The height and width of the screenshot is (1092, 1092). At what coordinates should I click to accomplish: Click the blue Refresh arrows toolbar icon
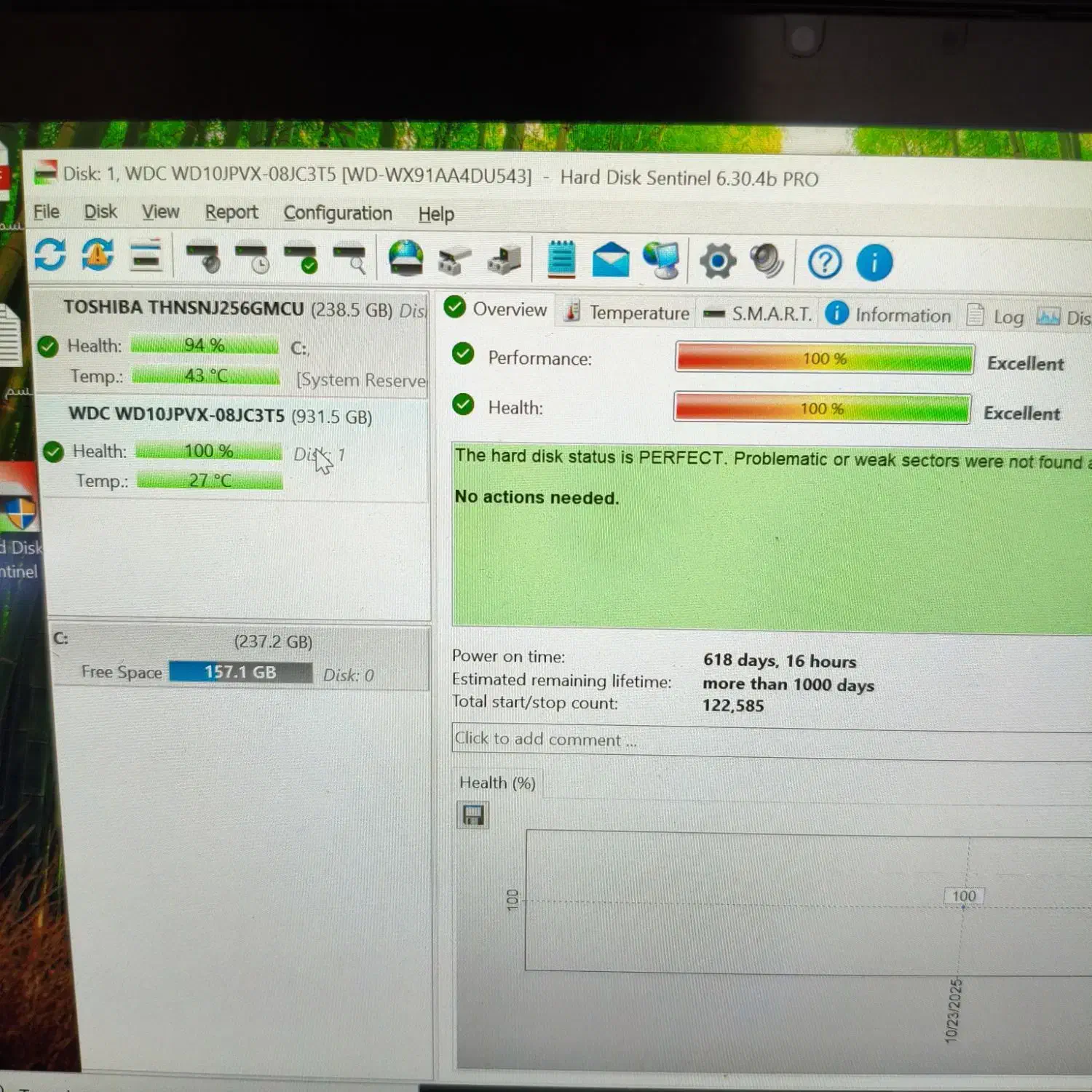click(50, 255)
